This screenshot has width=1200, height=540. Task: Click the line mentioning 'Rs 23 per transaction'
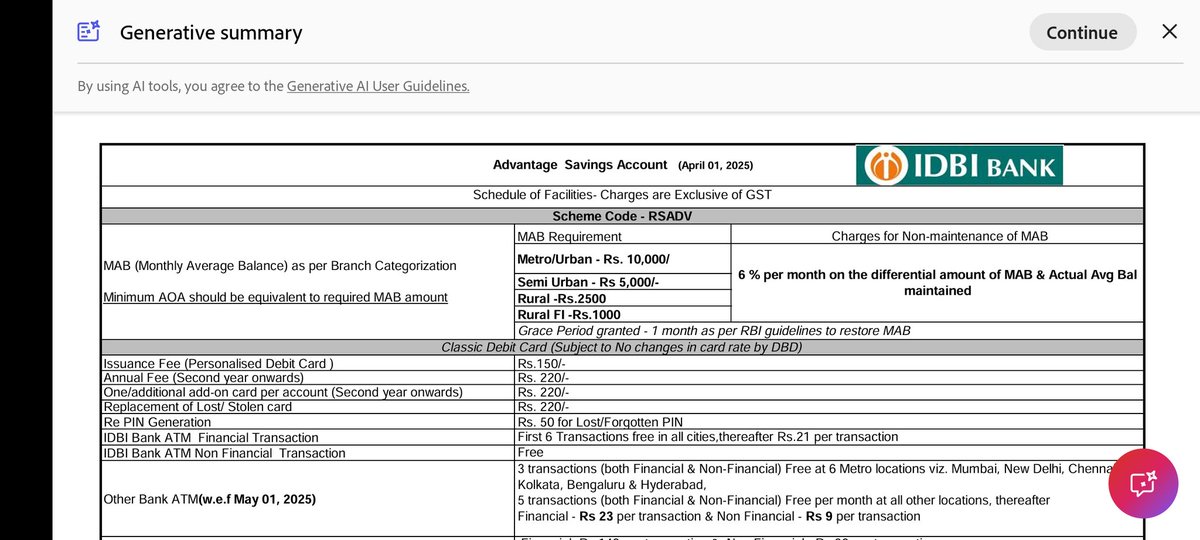tap(719, 516)
